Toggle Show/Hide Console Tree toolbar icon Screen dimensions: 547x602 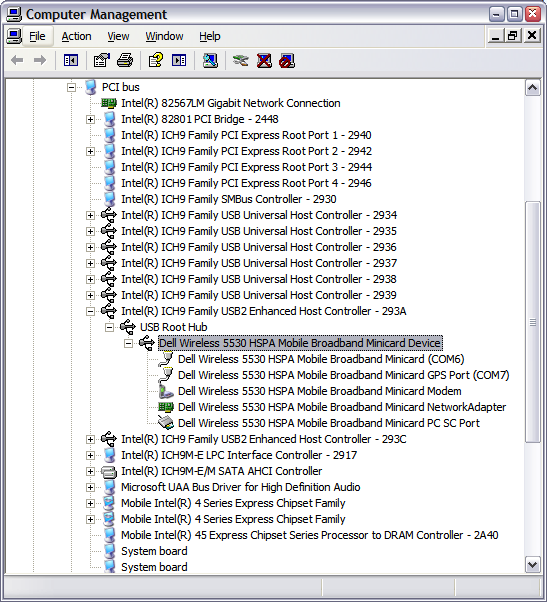pos(71,60)
